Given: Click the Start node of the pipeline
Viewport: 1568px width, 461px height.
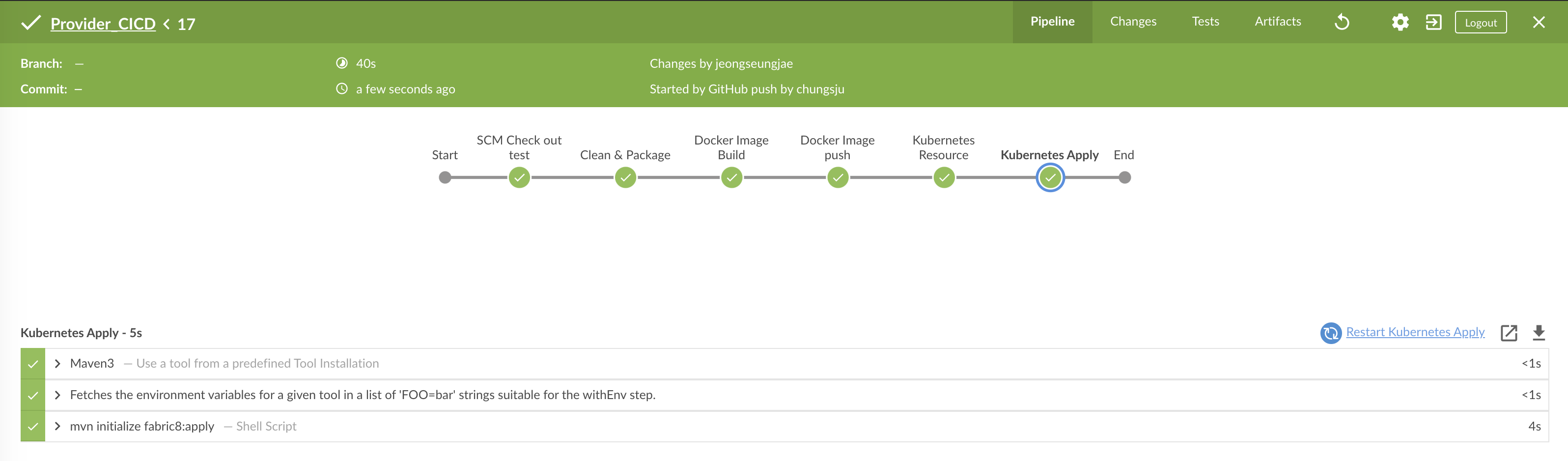Looking at the screenshot, I should point(445,178).
